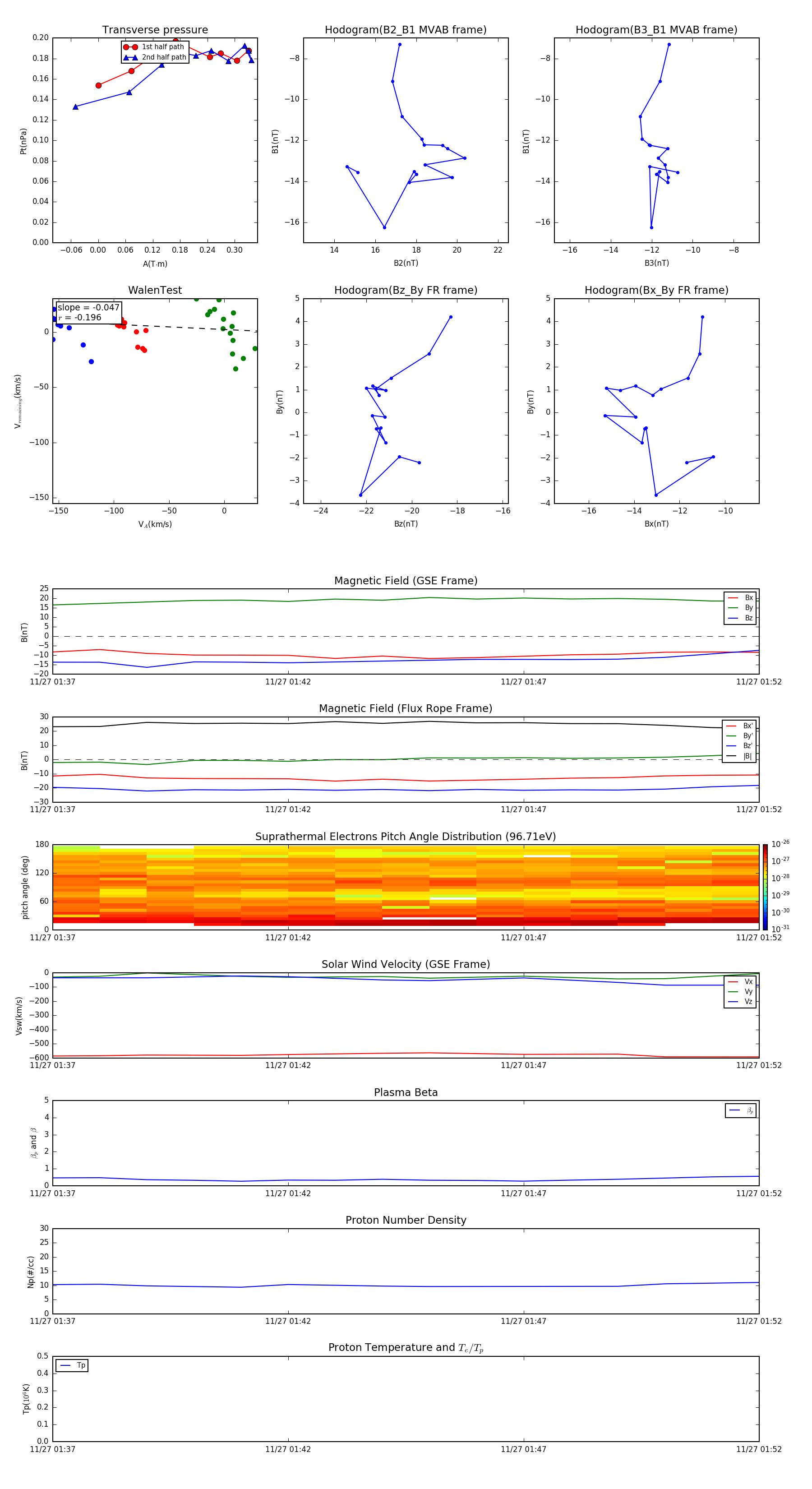Click the pitch angle spectrogram heatmap

pos(406,887)
